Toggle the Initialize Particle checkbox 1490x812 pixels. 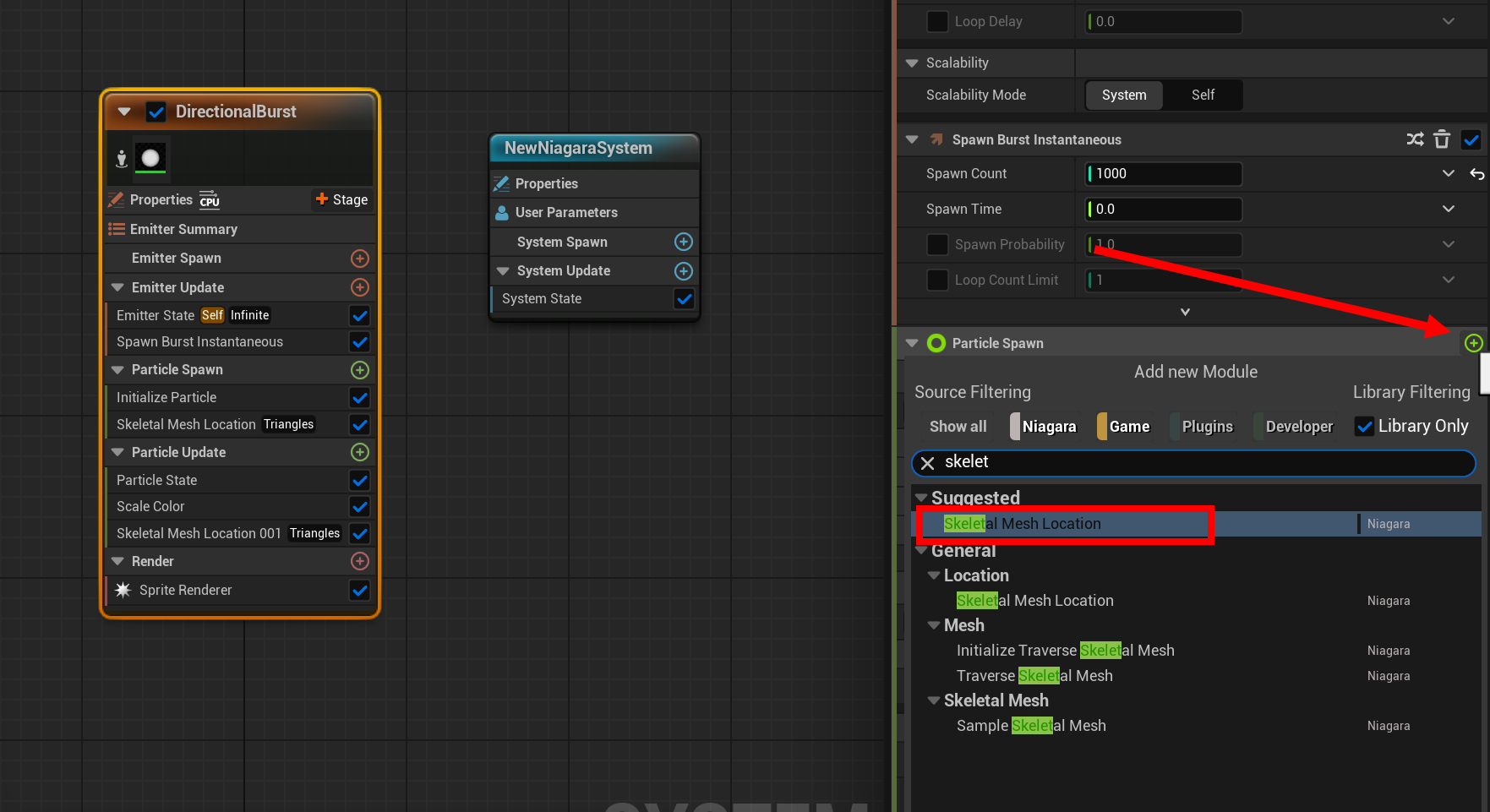coord(360,397)
